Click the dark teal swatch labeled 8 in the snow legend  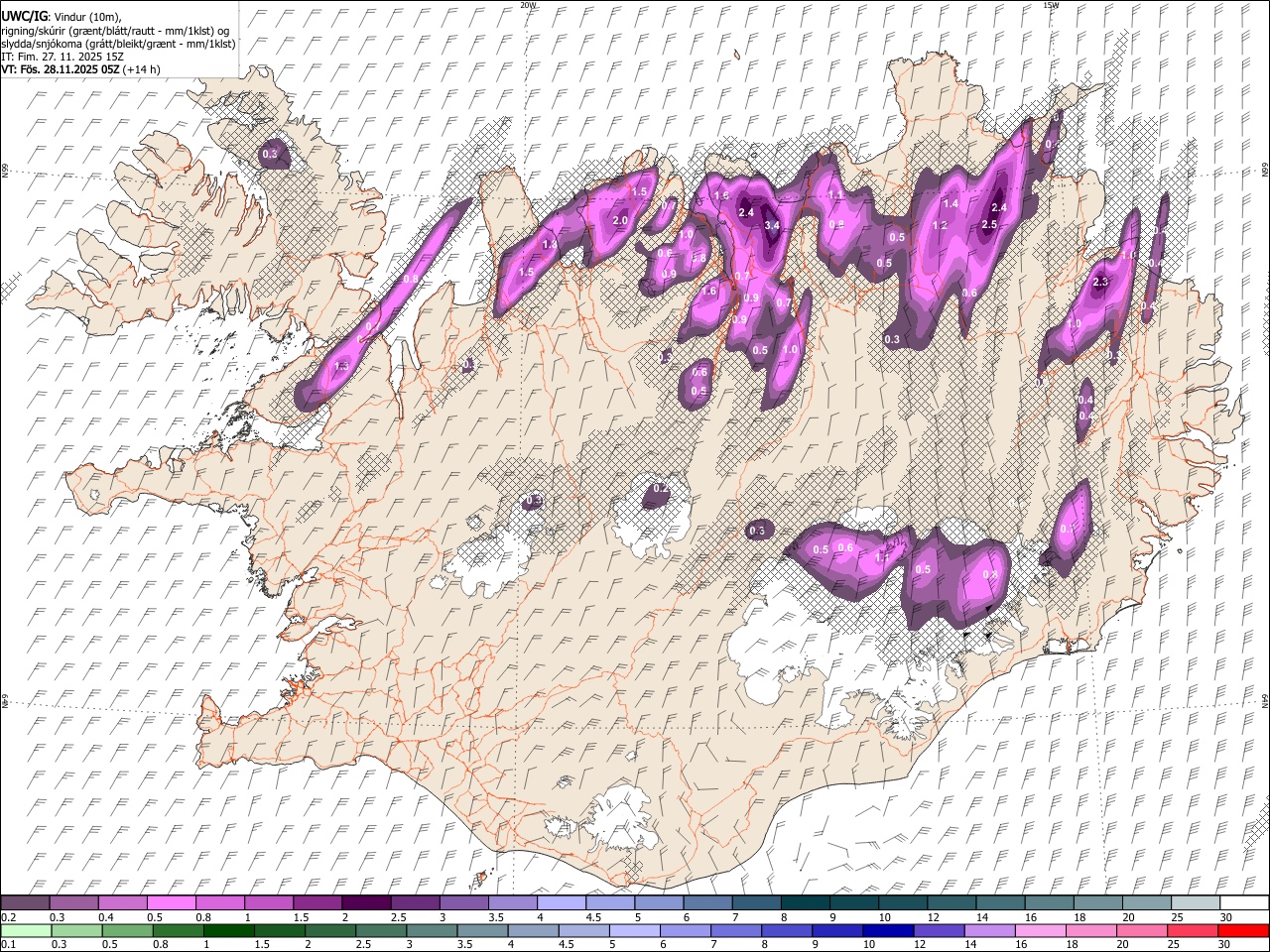(x=806, y=903)
